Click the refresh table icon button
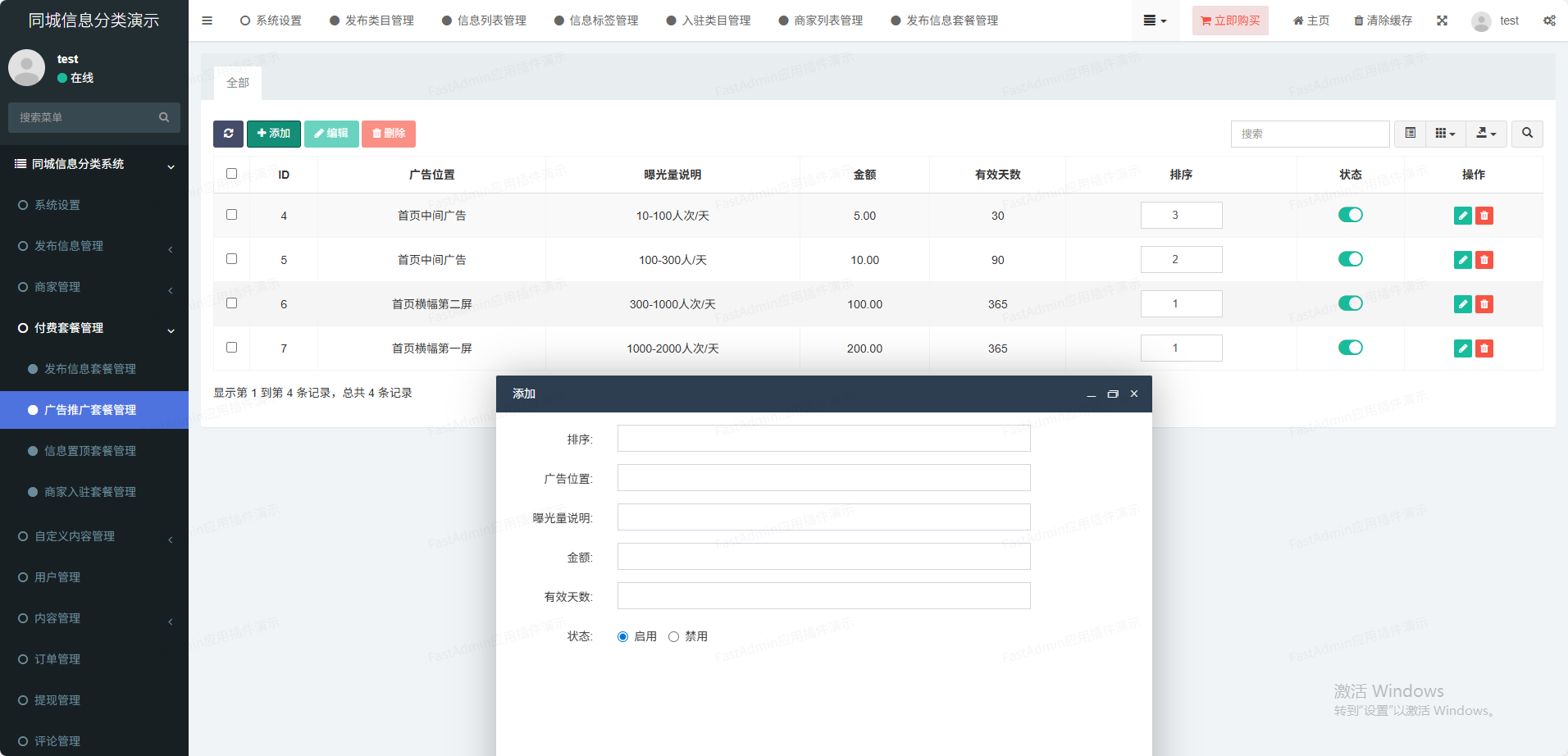Image resolution: width=1568 pixels, height=756 pixels. pyautogui.click(x=228, y=134)
